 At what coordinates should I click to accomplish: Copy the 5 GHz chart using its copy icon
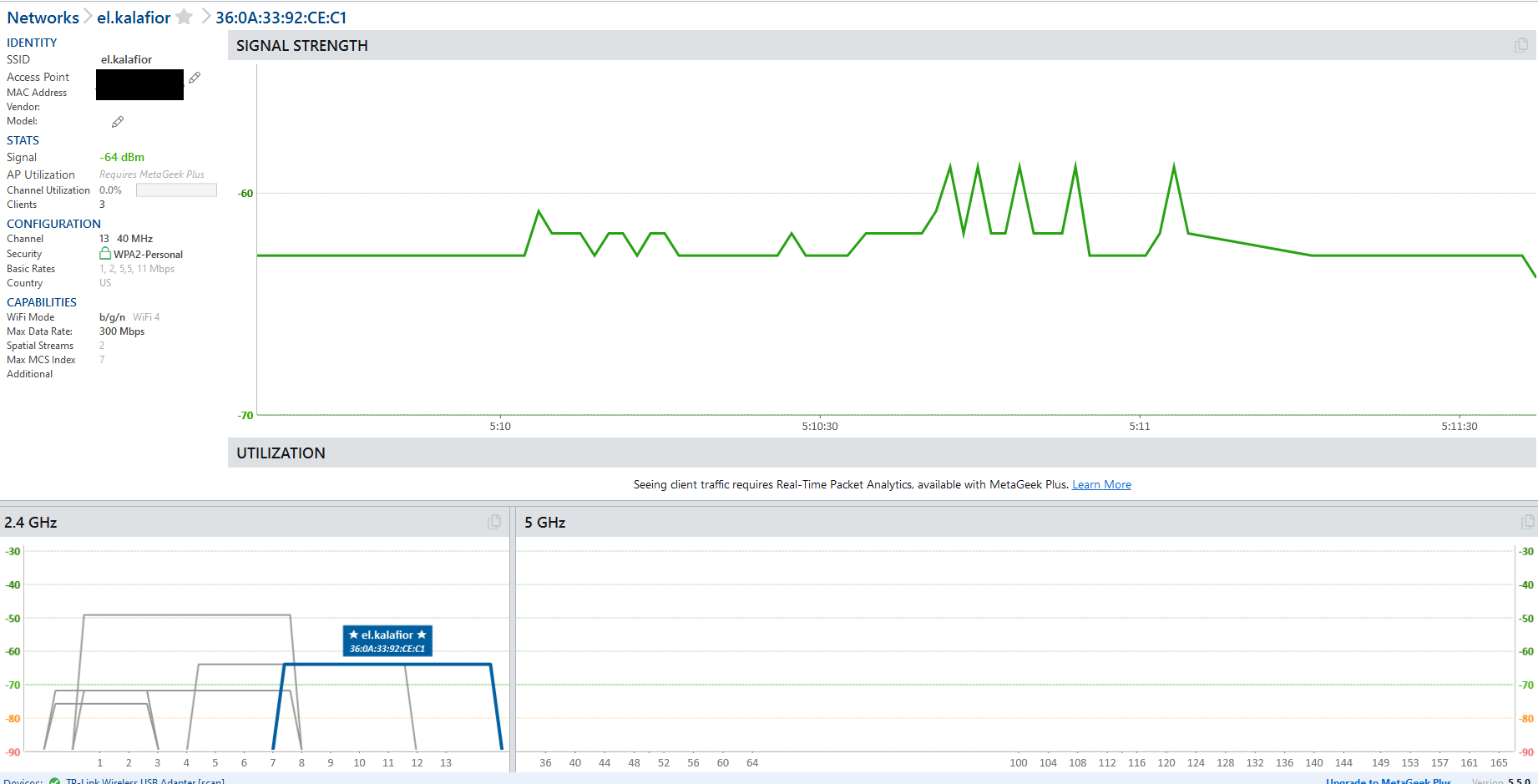click(x=1527, y=522)
